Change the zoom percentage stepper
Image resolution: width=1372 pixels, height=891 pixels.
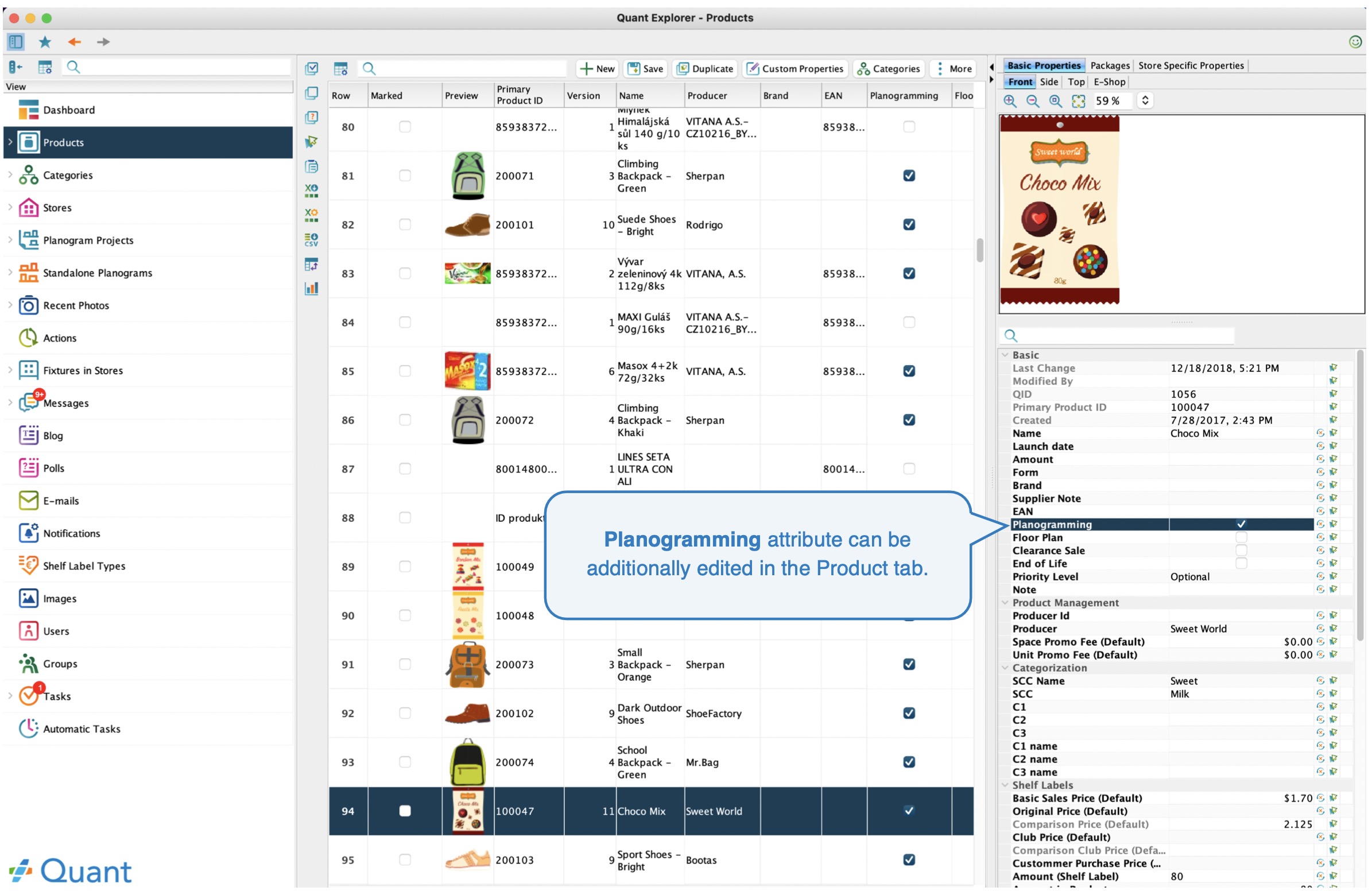click(x=1145, y=101)
